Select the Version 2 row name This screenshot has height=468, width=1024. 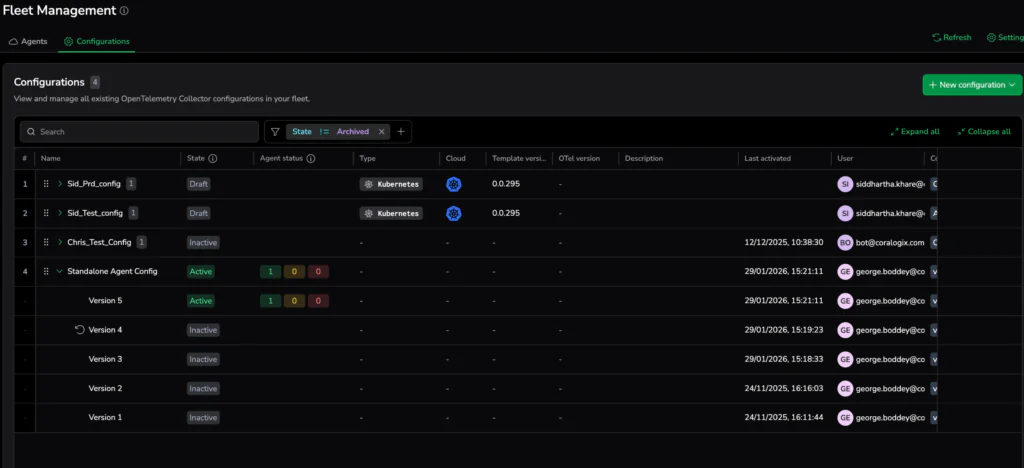105,388
